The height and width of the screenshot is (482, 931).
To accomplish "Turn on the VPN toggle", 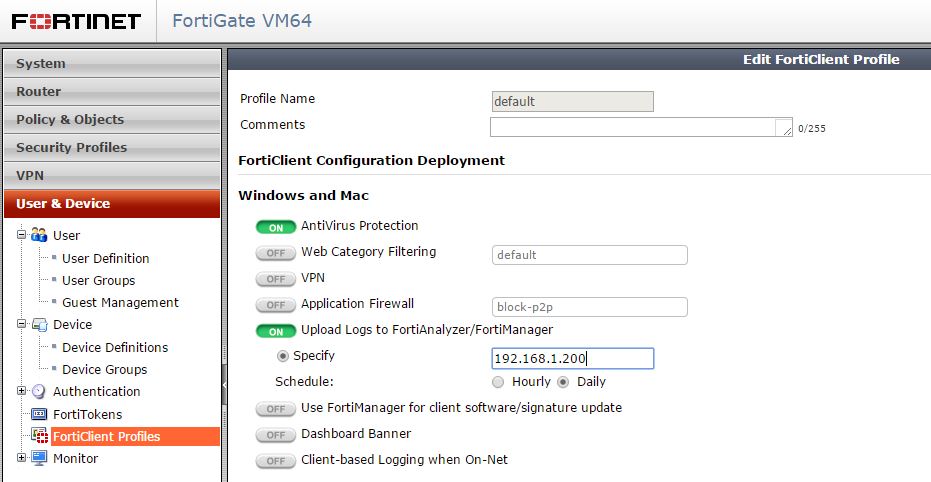I will (276, 279).
